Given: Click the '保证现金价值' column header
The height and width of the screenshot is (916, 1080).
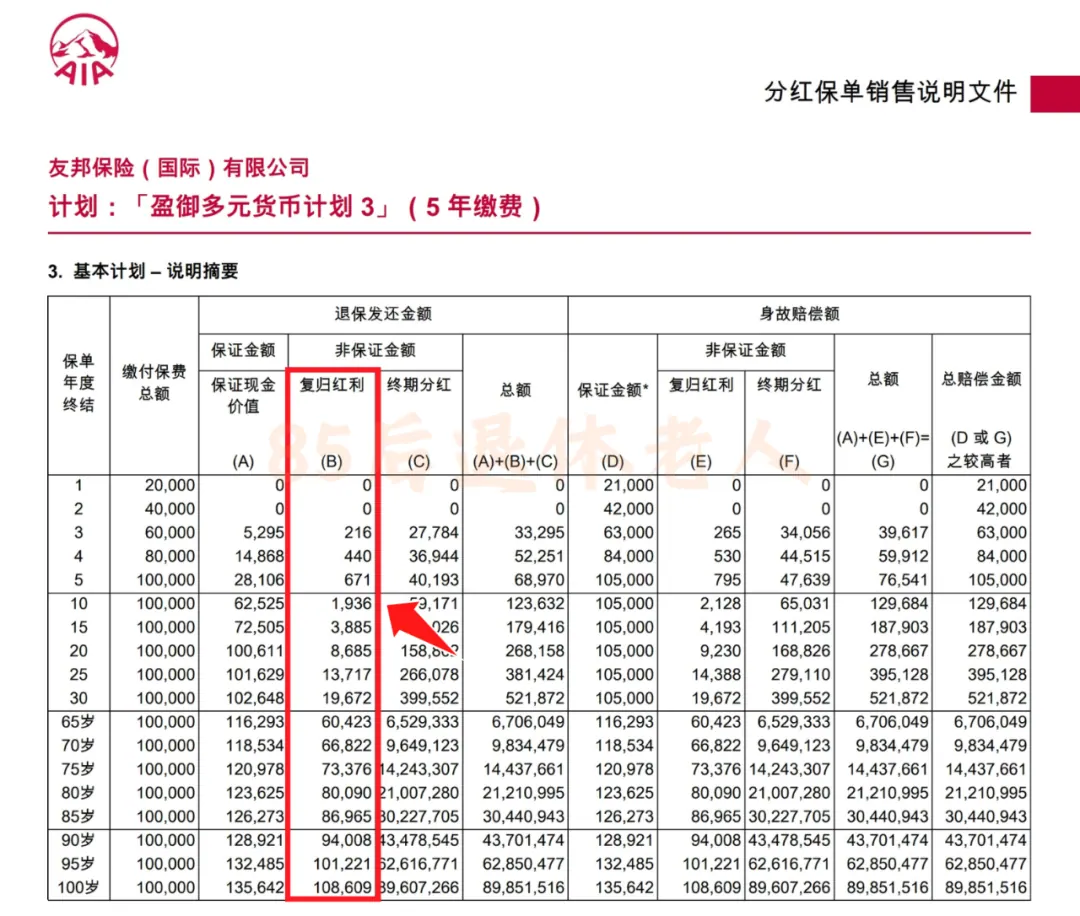Looking at the screenshot, I should [x=243, y=395].
